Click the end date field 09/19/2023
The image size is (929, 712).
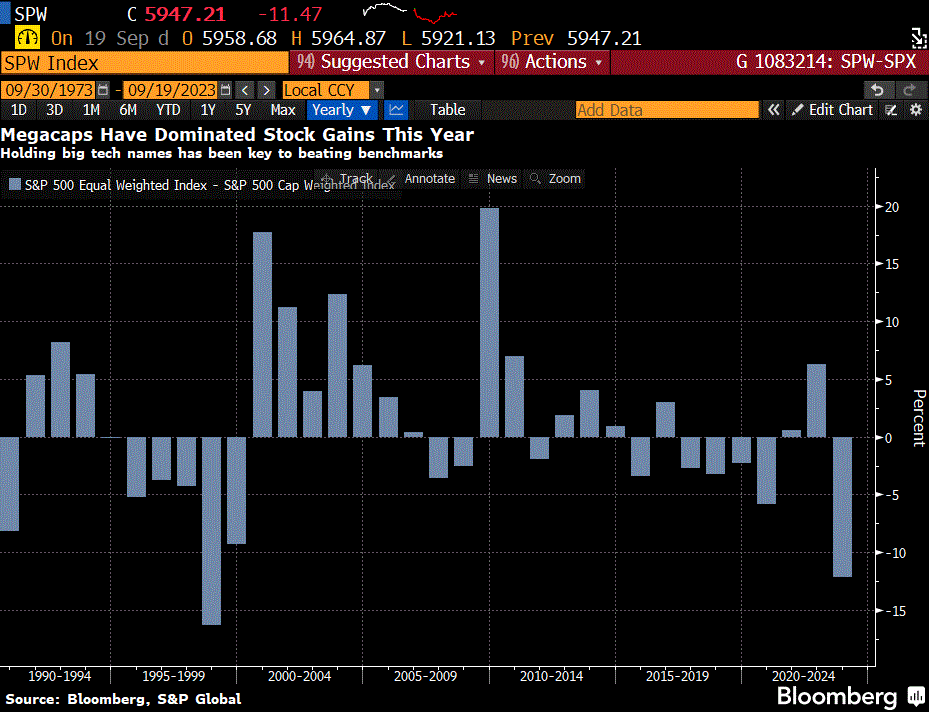point(172,90)
